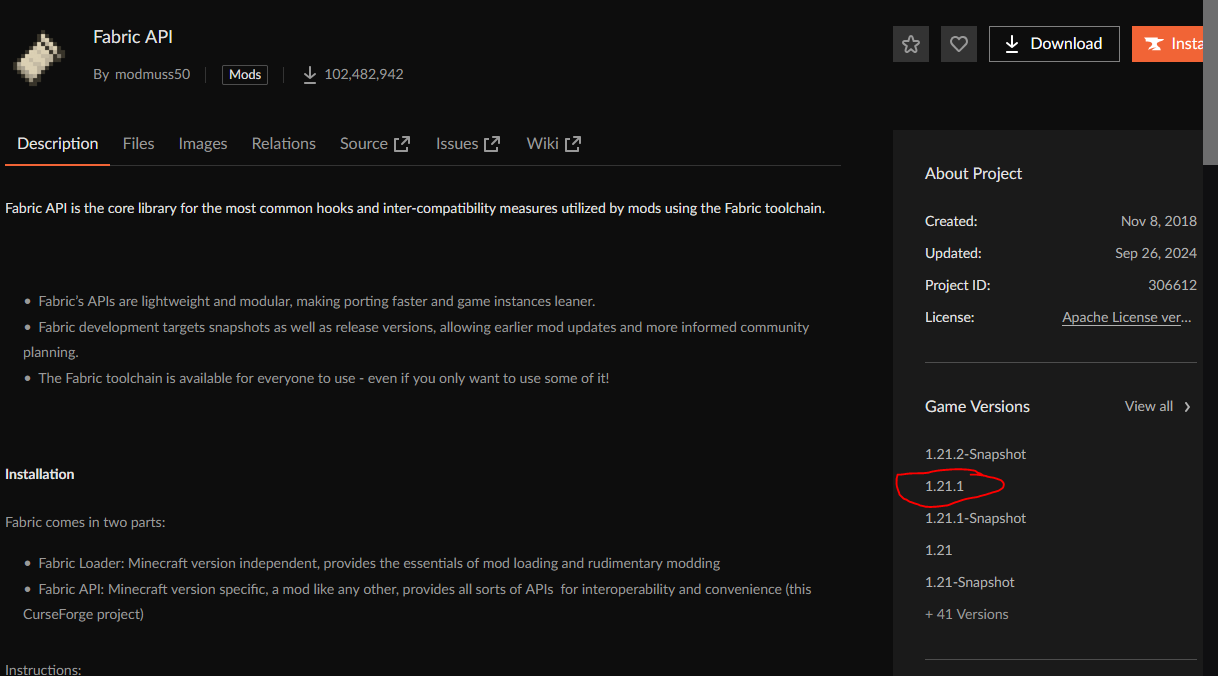Image resolution: width=1218 pixels, height=676 pixels.
Task: Click the About Project heading
Action: (x=973, y=174)
